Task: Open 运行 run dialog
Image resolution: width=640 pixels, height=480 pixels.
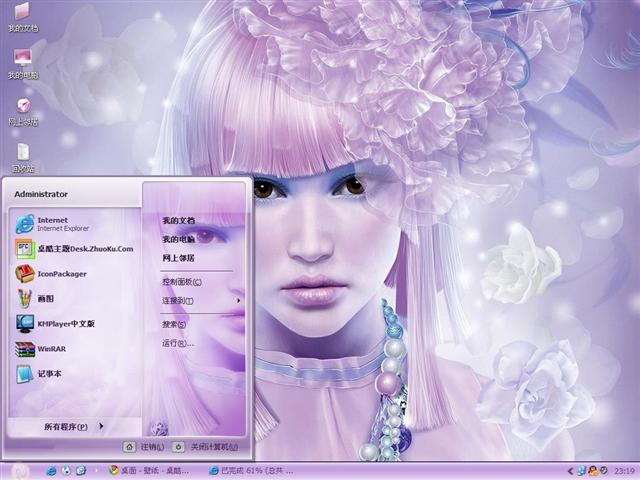Action: [x=178, y=343]
